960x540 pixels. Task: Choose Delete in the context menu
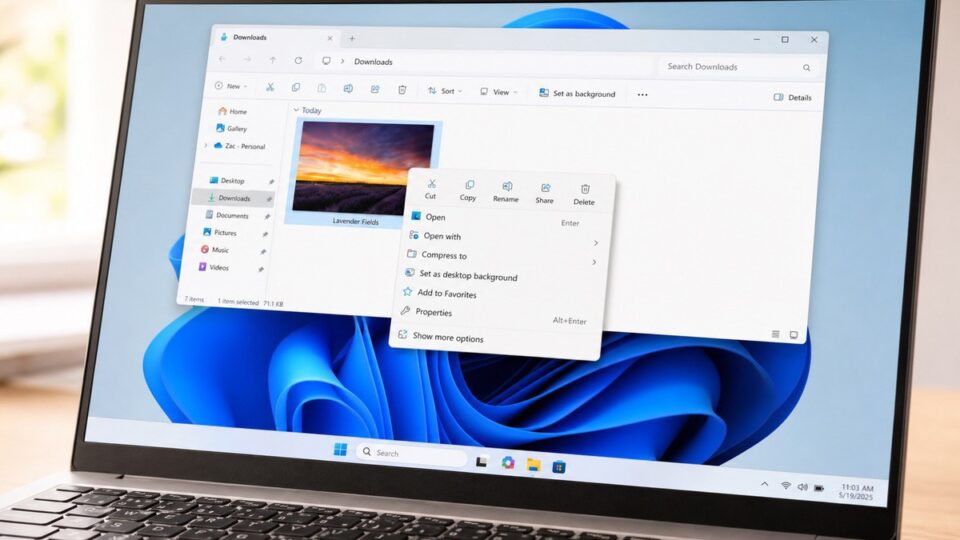tap(584, 195)
